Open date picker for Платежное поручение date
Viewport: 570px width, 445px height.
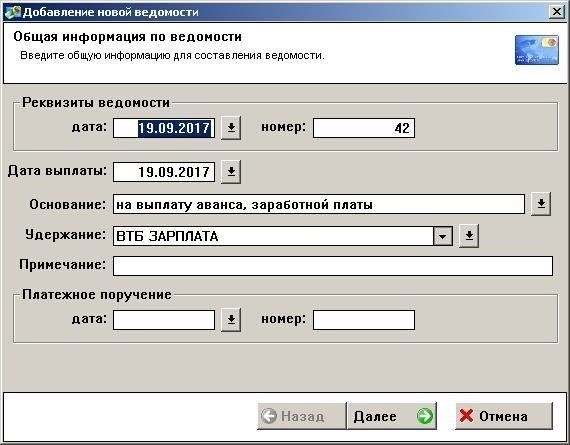click(231, 320)
